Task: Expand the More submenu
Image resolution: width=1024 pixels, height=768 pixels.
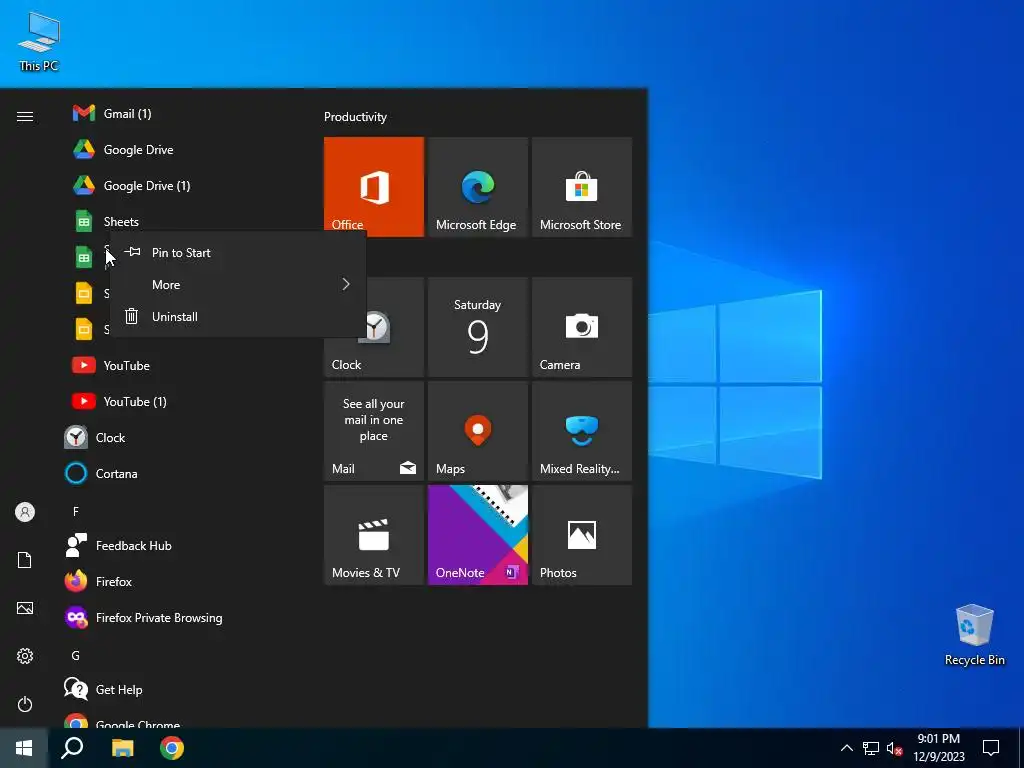Action: pos(238,284)
